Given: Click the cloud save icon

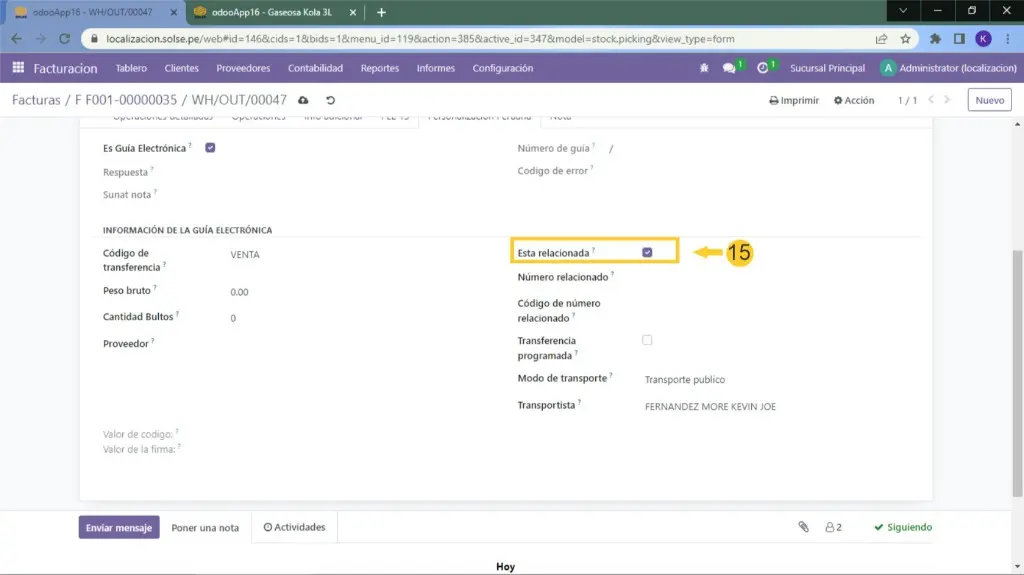Looking at the screenshot, I should pos(304,101).
